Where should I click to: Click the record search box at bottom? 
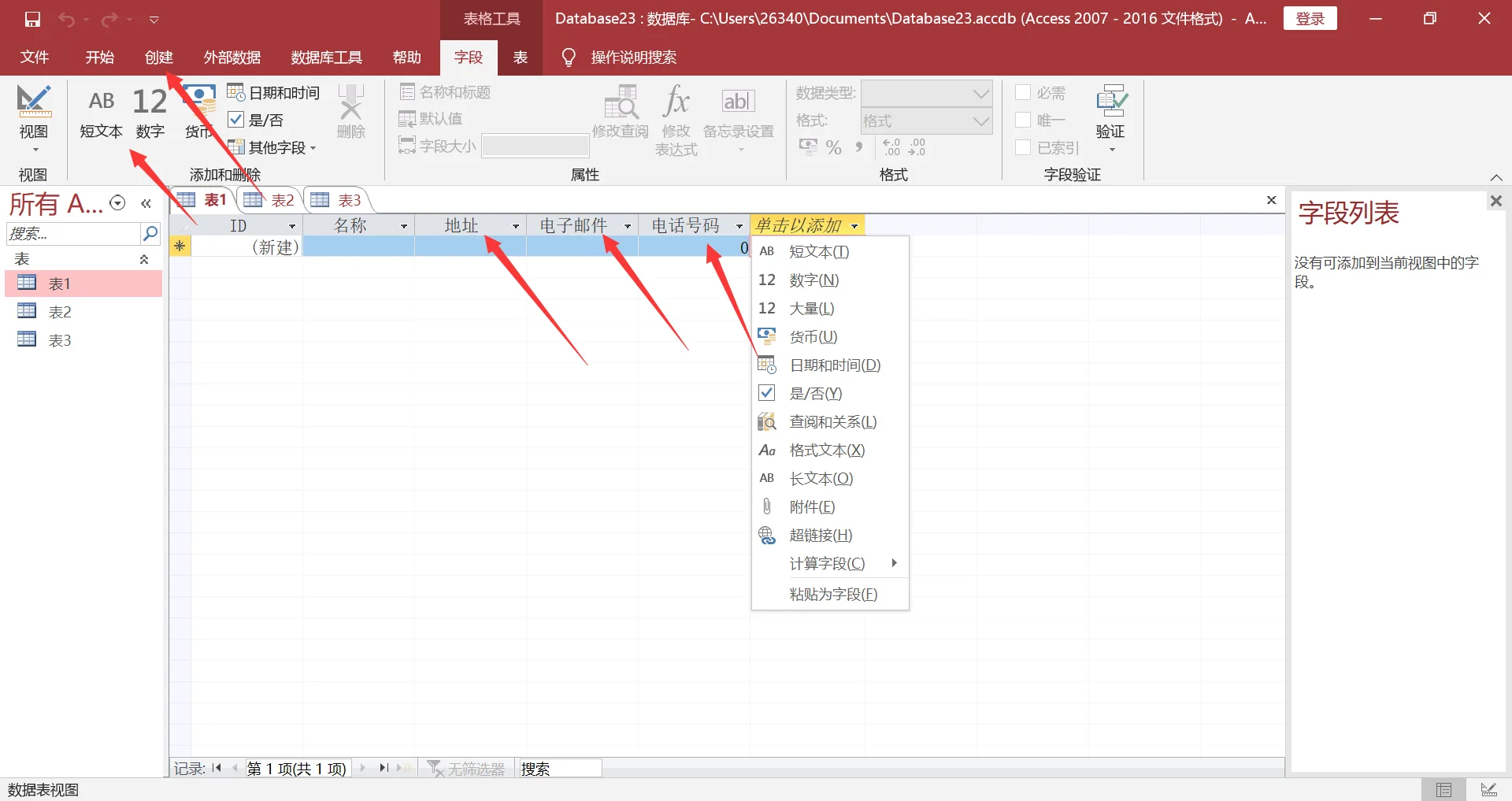(560, 768)
